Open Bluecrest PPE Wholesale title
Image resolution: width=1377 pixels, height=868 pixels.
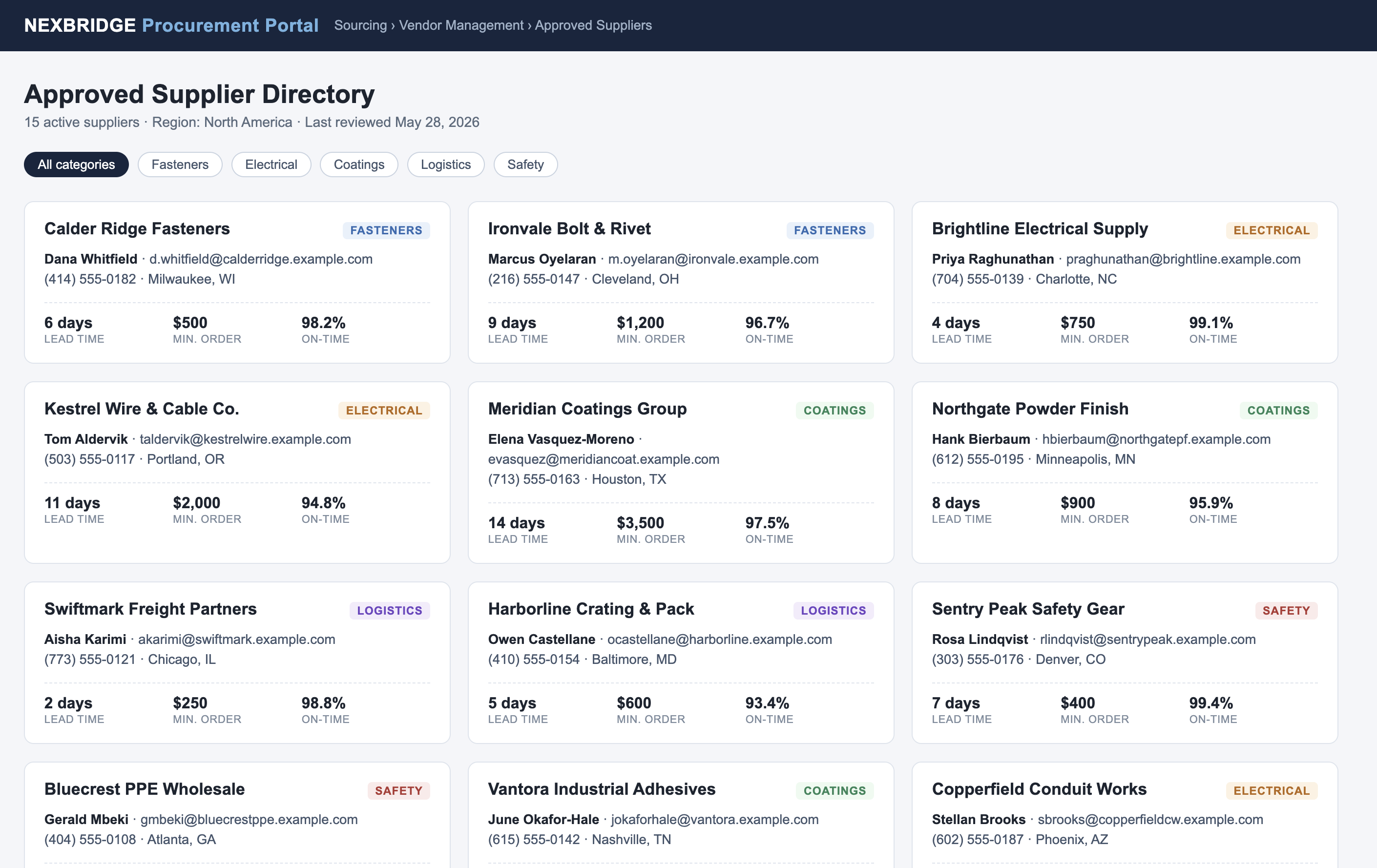pyautogui.click(x=144, y=789)
